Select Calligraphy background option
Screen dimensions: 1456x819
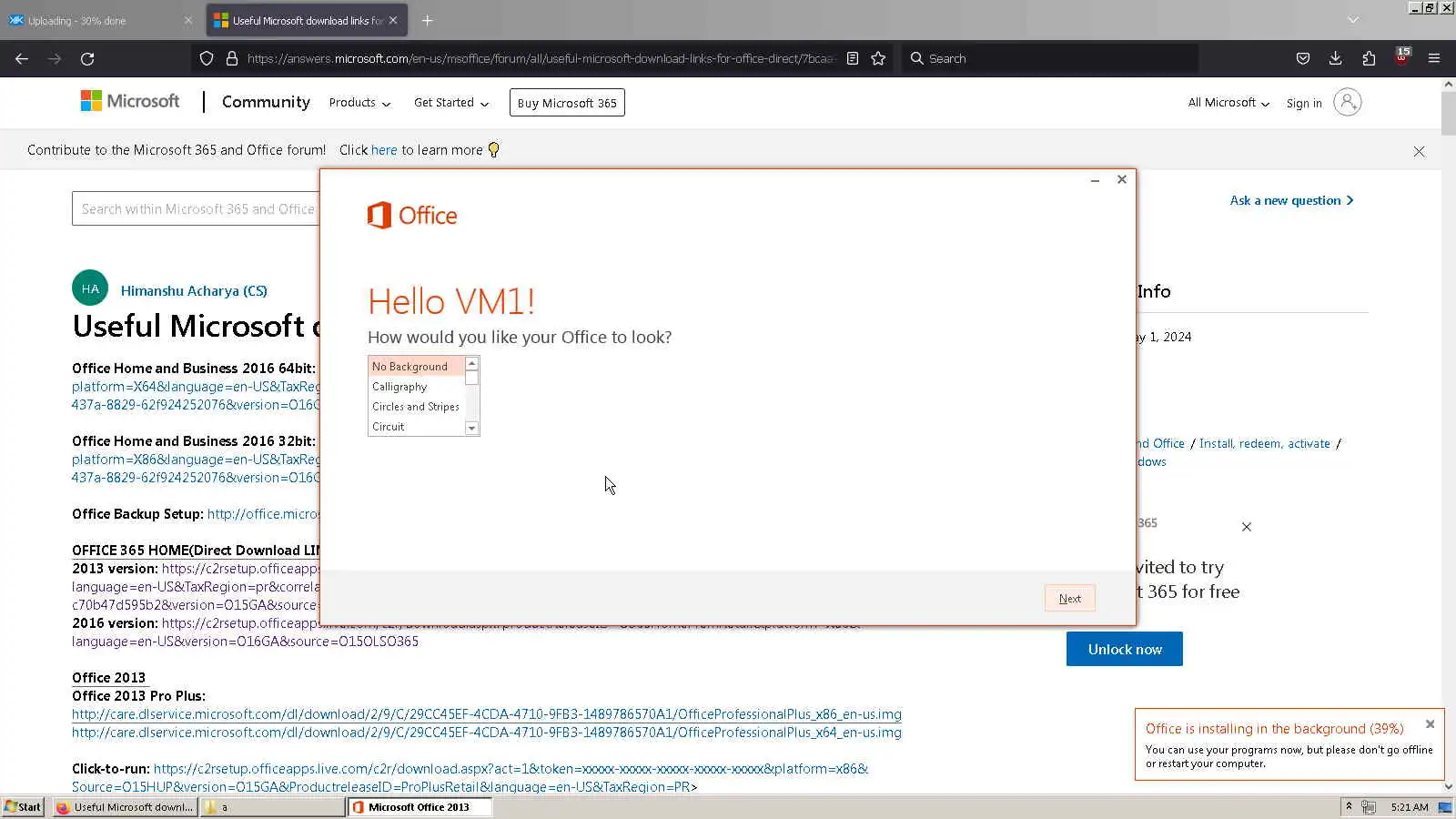pyautogui.click(x=416, y=387)
